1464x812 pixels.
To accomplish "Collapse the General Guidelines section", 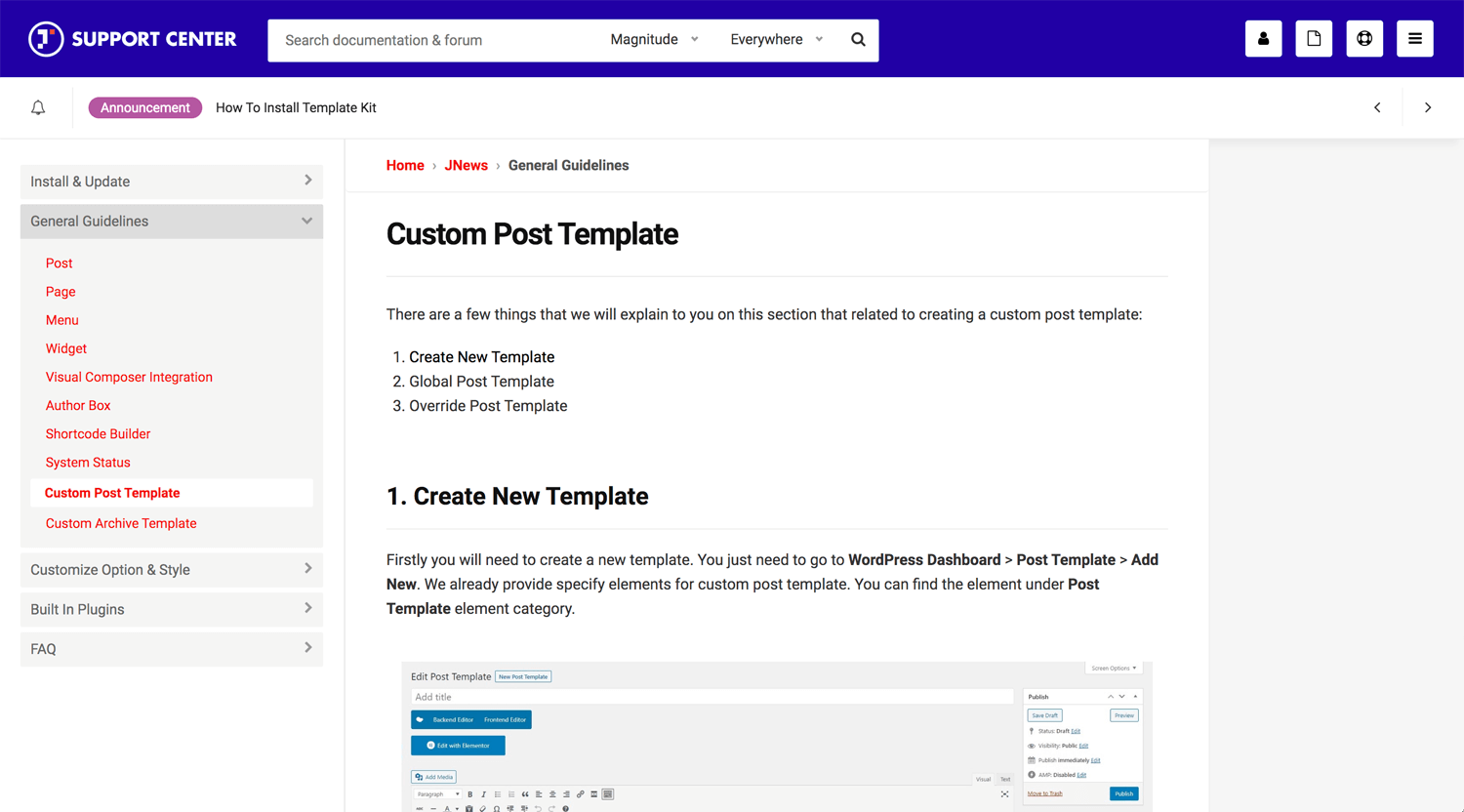I will (172, 222).
